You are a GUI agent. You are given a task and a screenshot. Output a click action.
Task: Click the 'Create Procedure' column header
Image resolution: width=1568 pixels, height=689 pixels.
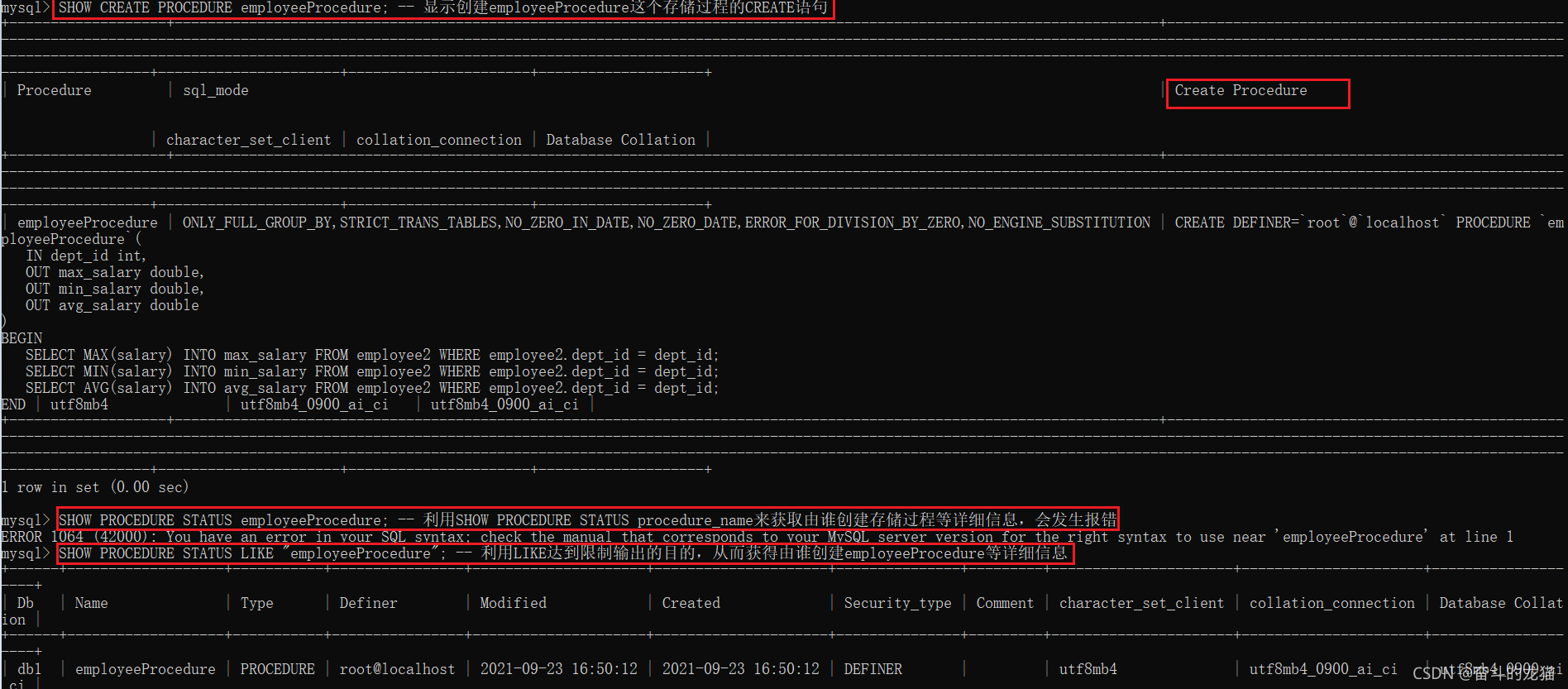(x=1241, y=90)
